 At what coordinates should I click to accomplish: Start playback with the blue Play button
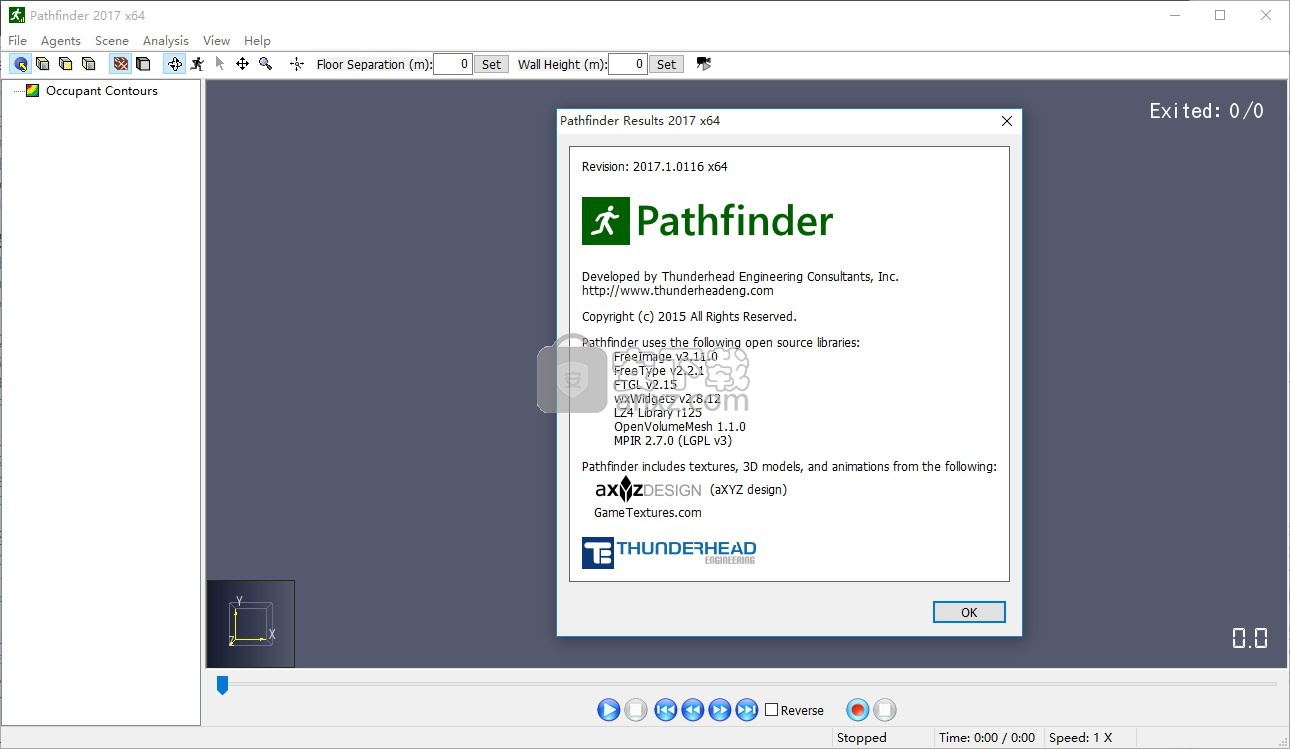tap(609, 710)
